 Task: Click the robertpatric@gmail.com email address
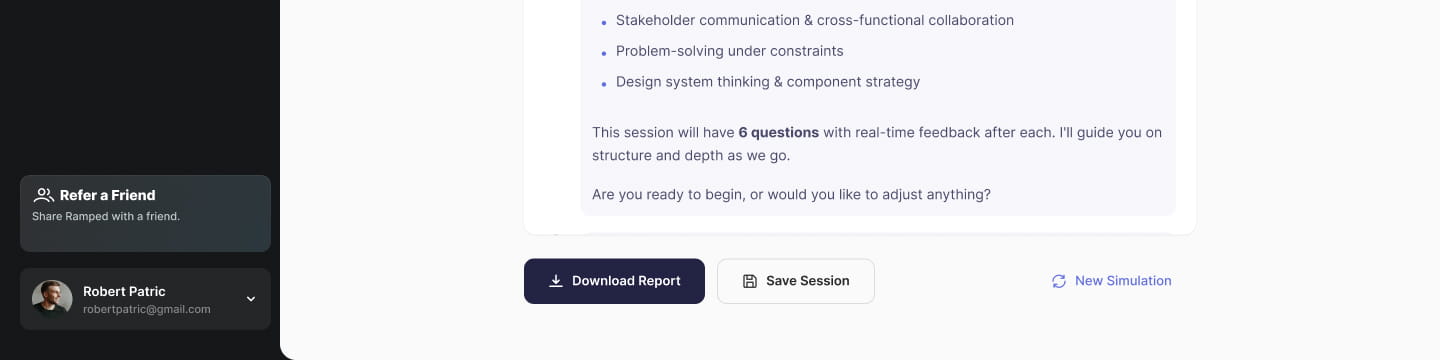coord(147,309)
